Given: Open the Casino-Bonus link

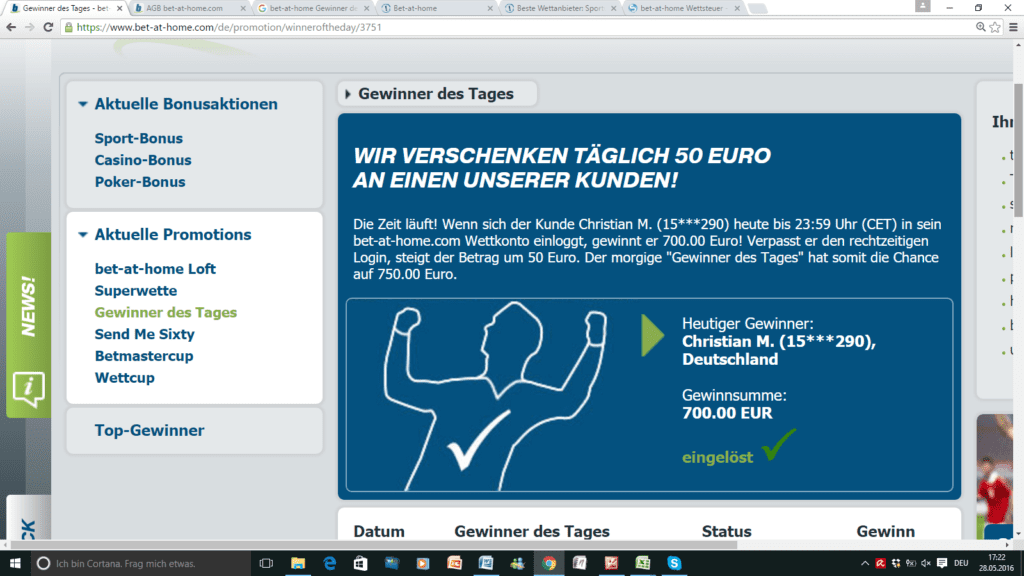Looking at the screenshot, I should click(143, 160).
